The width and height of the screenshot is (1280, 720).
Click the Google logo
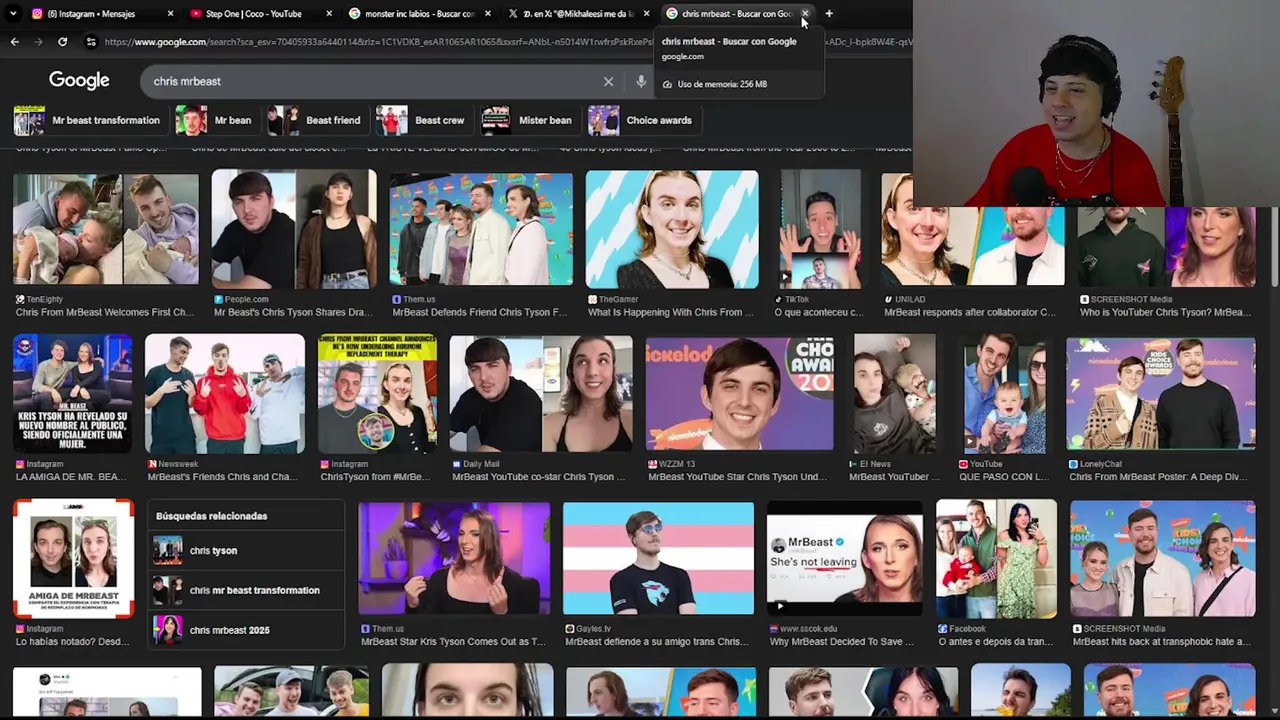tap(79, 81)
